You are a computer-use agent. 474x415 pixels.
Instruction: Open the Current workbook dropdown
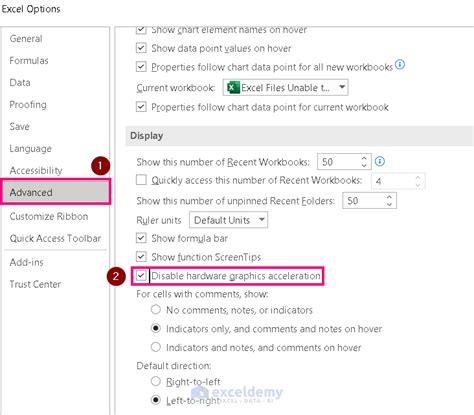[285, 88]
